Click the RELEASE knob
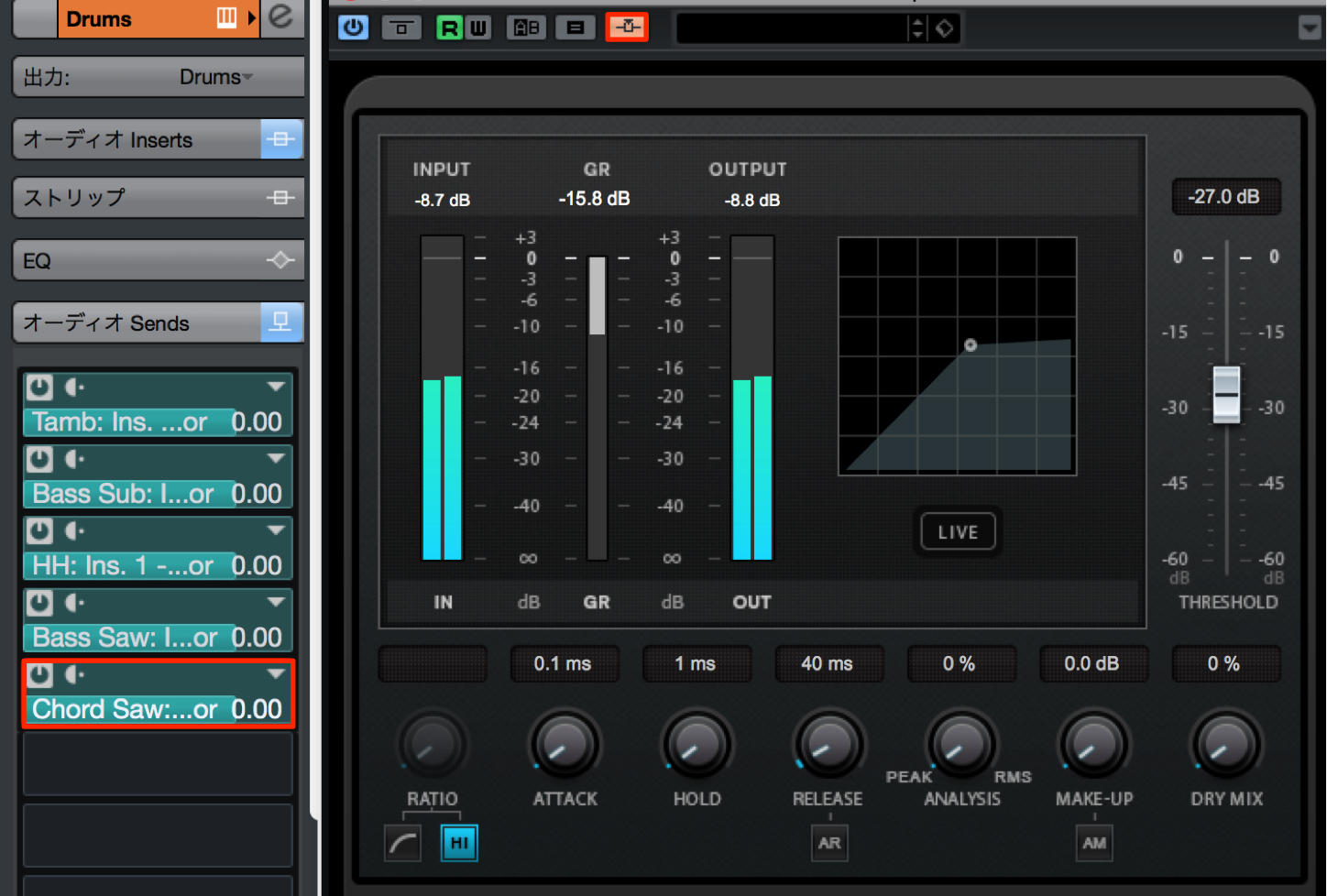 (828, 744)
